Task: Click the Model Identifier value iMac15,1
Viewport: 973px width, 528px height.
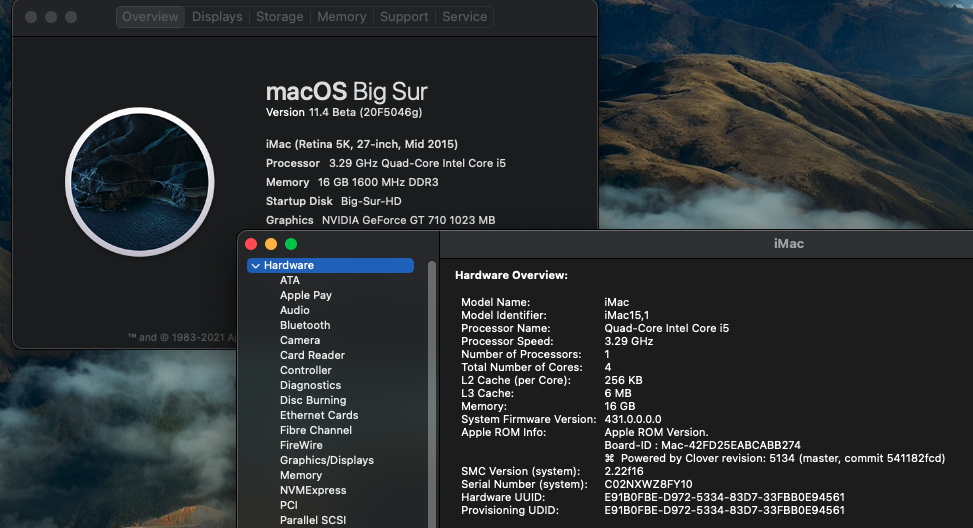Action: (x=627, y=315)
